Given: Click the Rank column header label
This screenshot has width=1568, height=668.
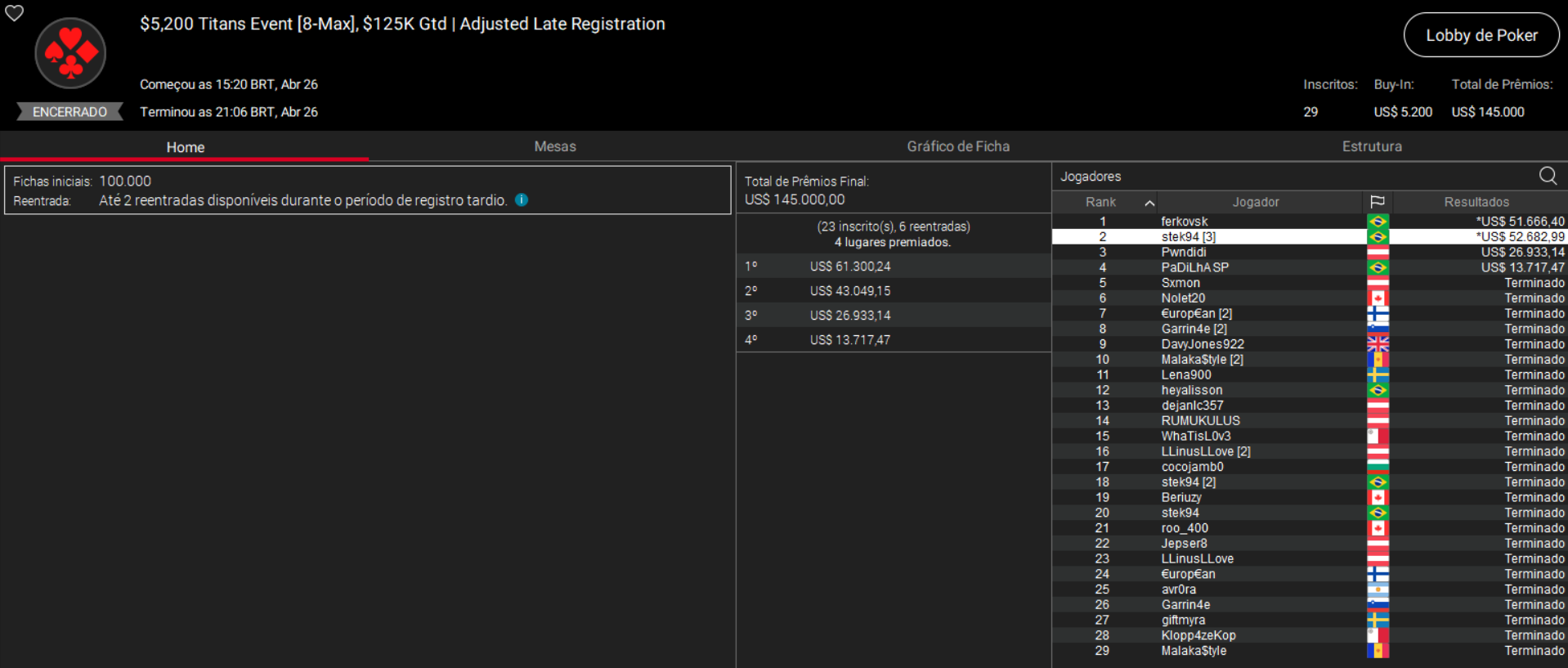Looking at the screenshot, I should 1100,202.
